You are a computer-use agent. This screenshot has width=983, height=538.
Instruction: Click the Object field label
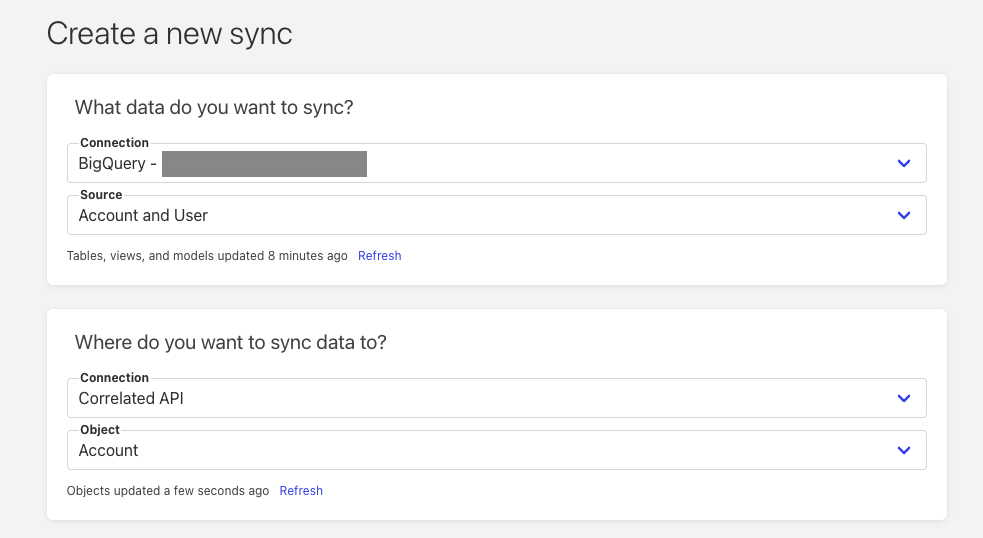(100, 430)
